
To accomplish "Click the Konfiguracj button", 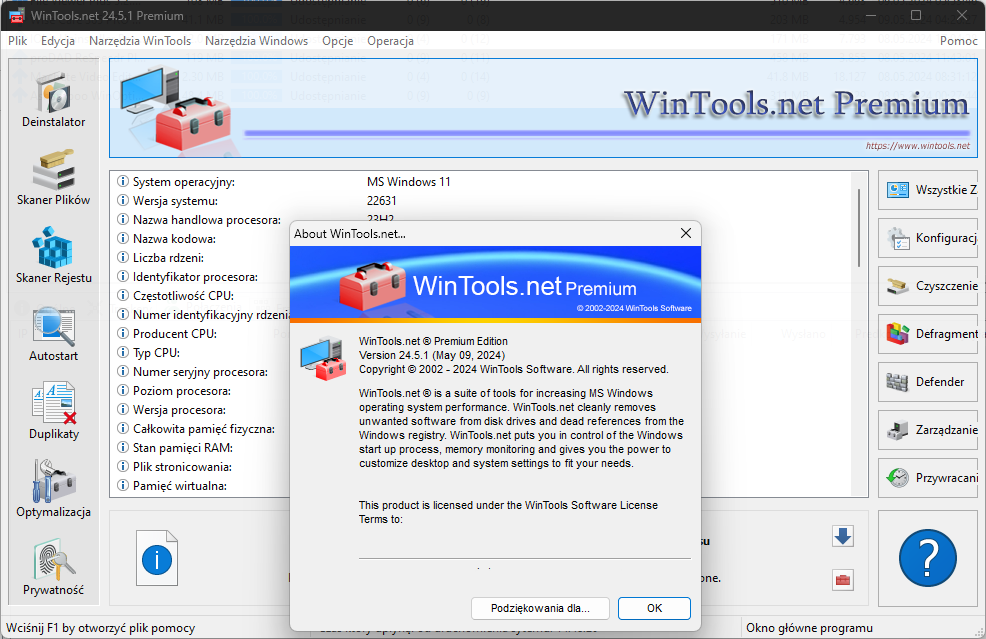I will [x=928, y=238].
